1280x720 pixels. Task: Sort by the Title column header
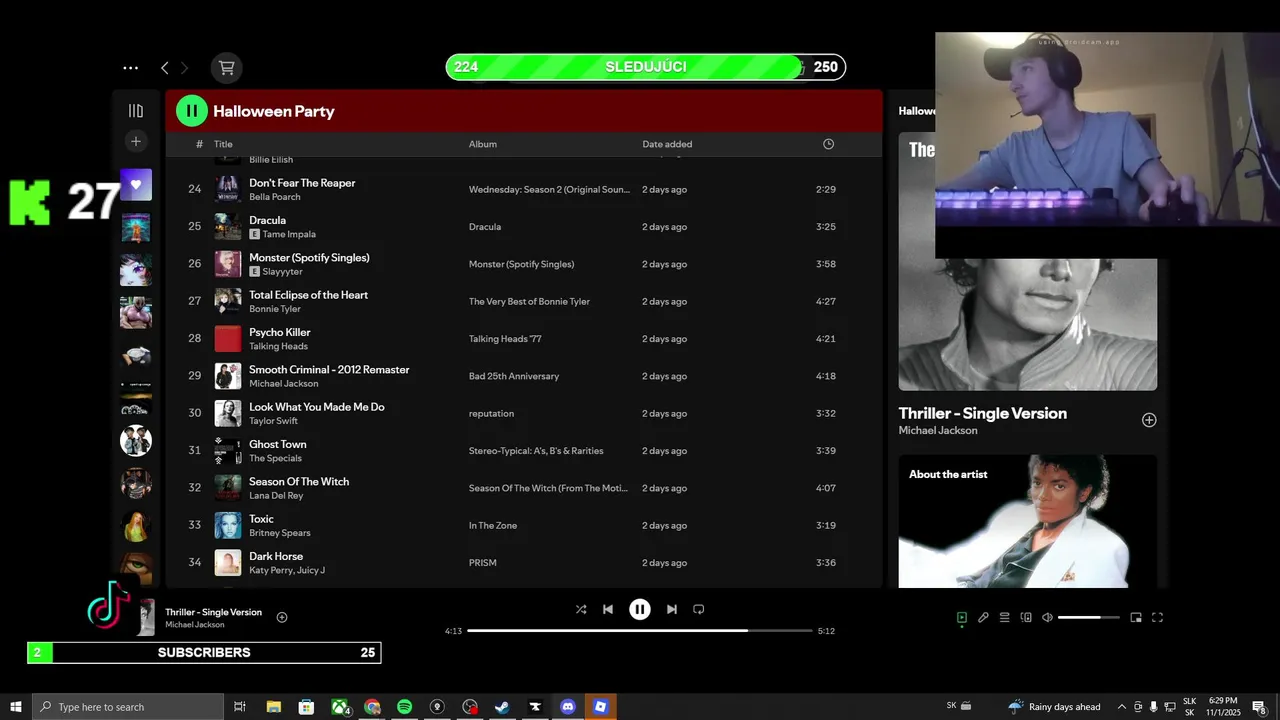pyautogui.click(x=223, y=144)
